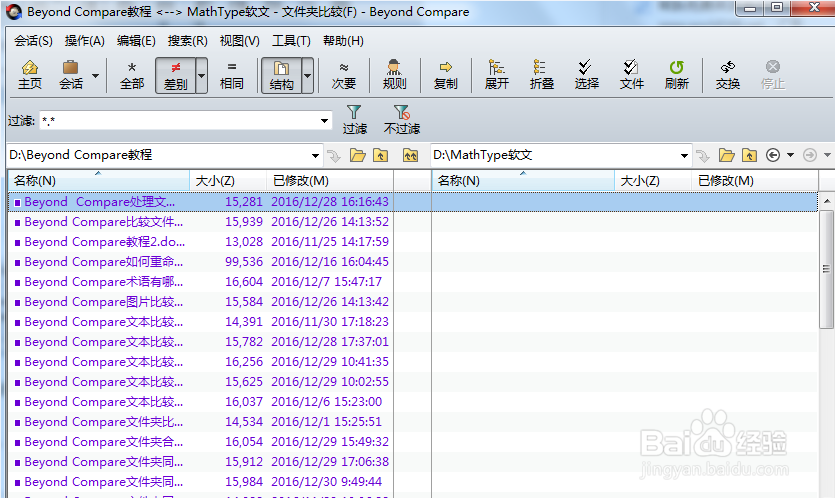Open the 操作(A) menu
The image size is (835, 498).
click(x=85, y=41)
